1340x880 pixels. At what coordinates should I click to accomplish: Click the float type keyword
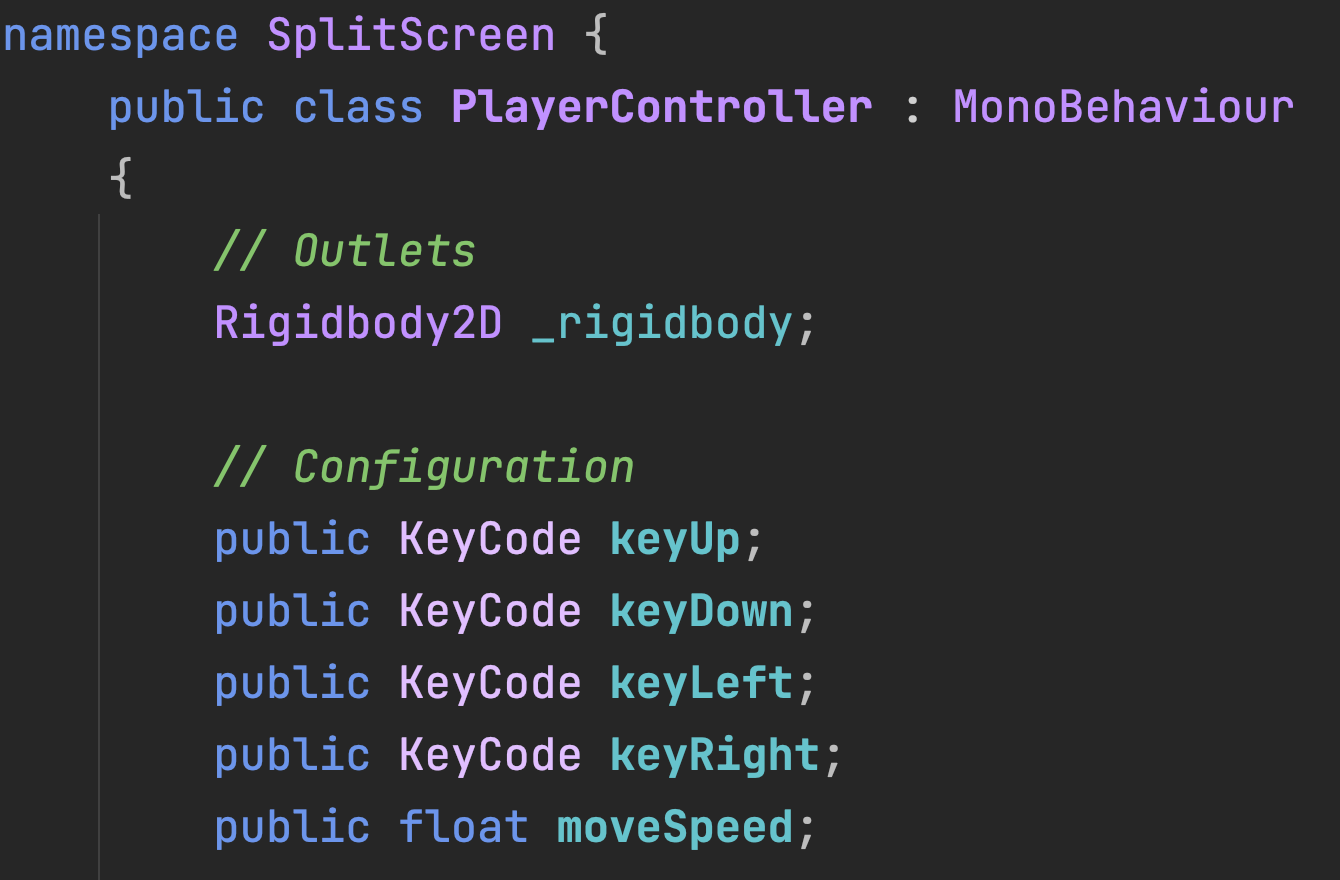(463, 828)
